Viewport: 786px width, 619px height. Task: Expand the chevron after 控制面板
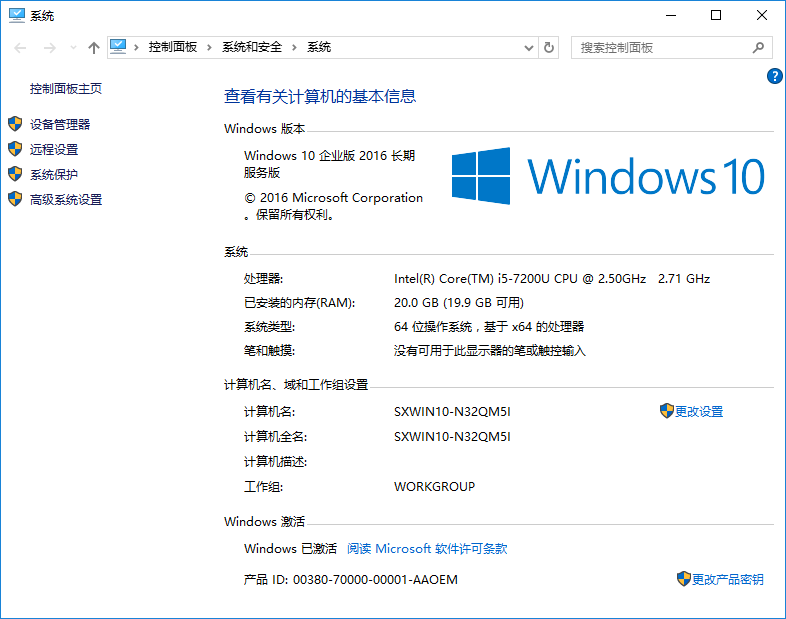pos(209,48)
